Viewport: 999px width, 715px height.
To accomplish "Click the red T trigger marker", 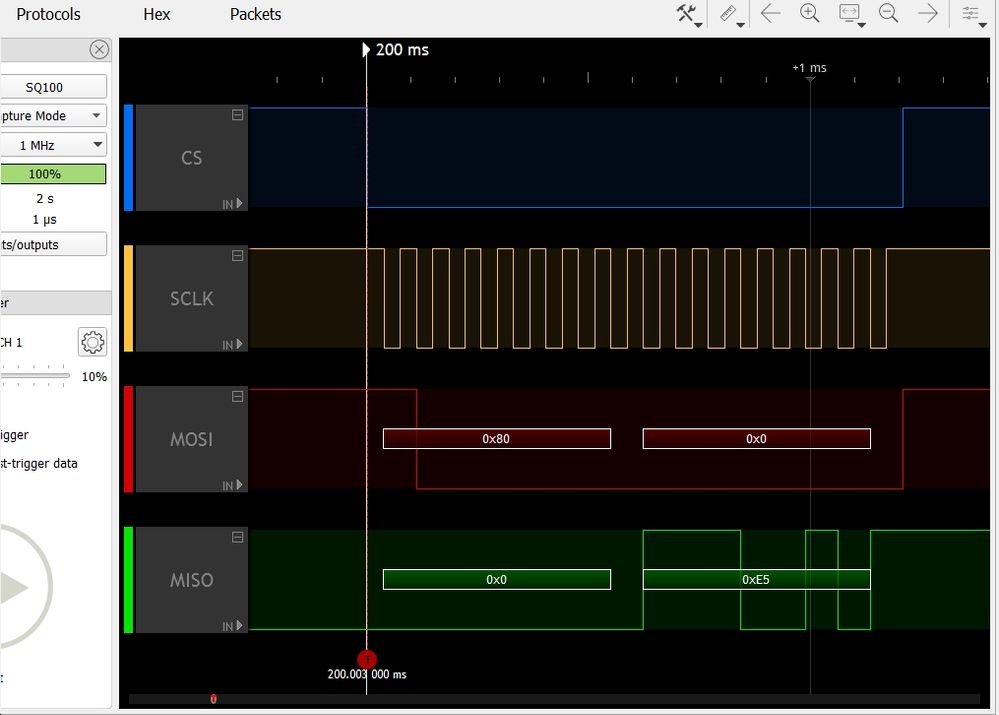I will 367,659.
